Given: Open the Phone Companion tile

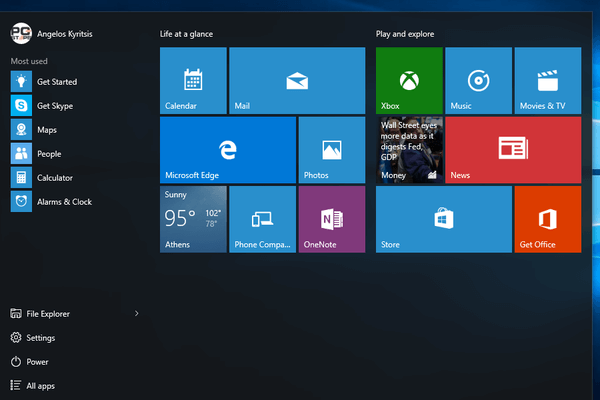Looking at the screenshot, I should 262,219.
